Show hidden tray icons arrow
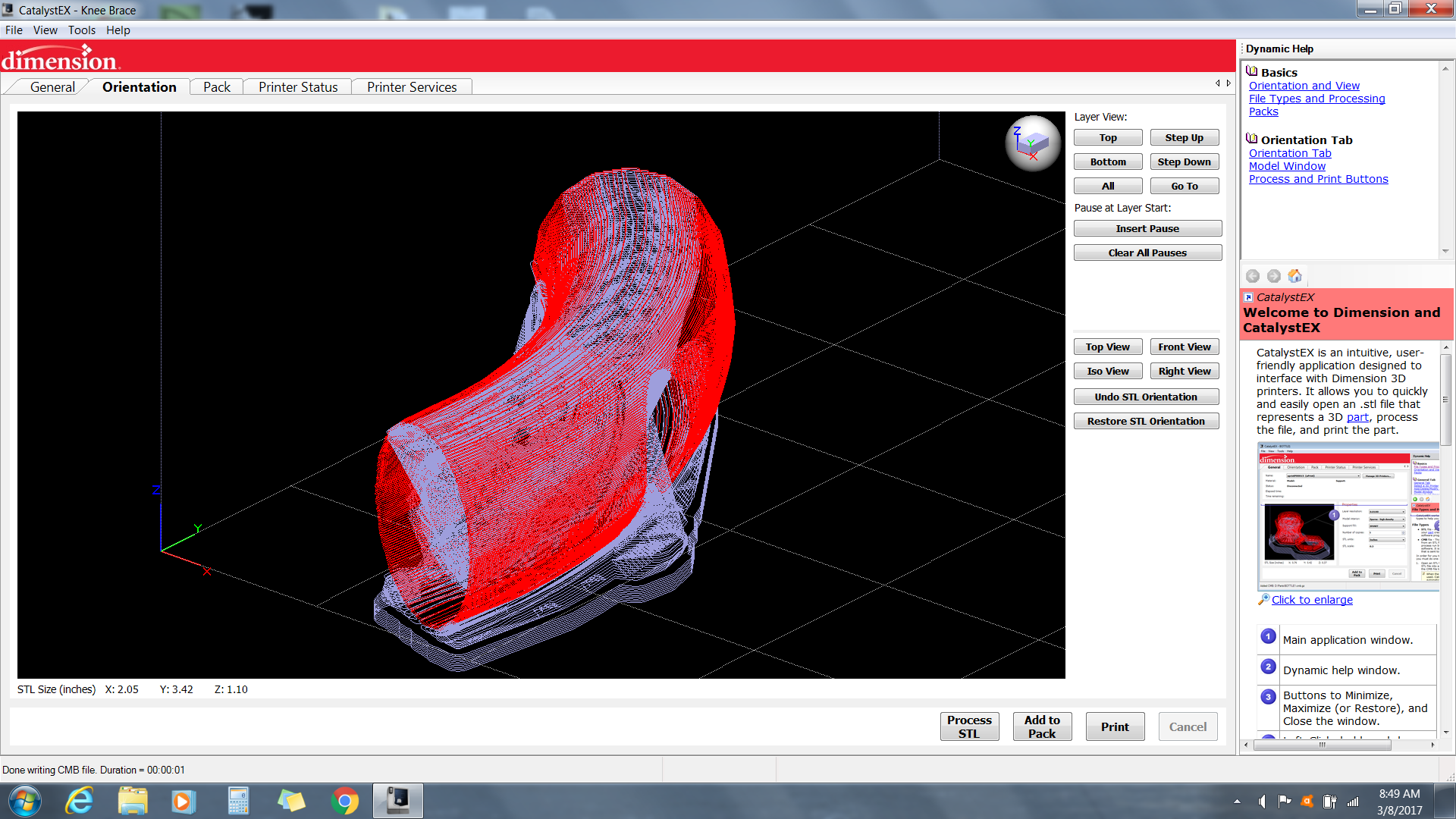Viewport: 1456px width, 819px height. 1237,801
